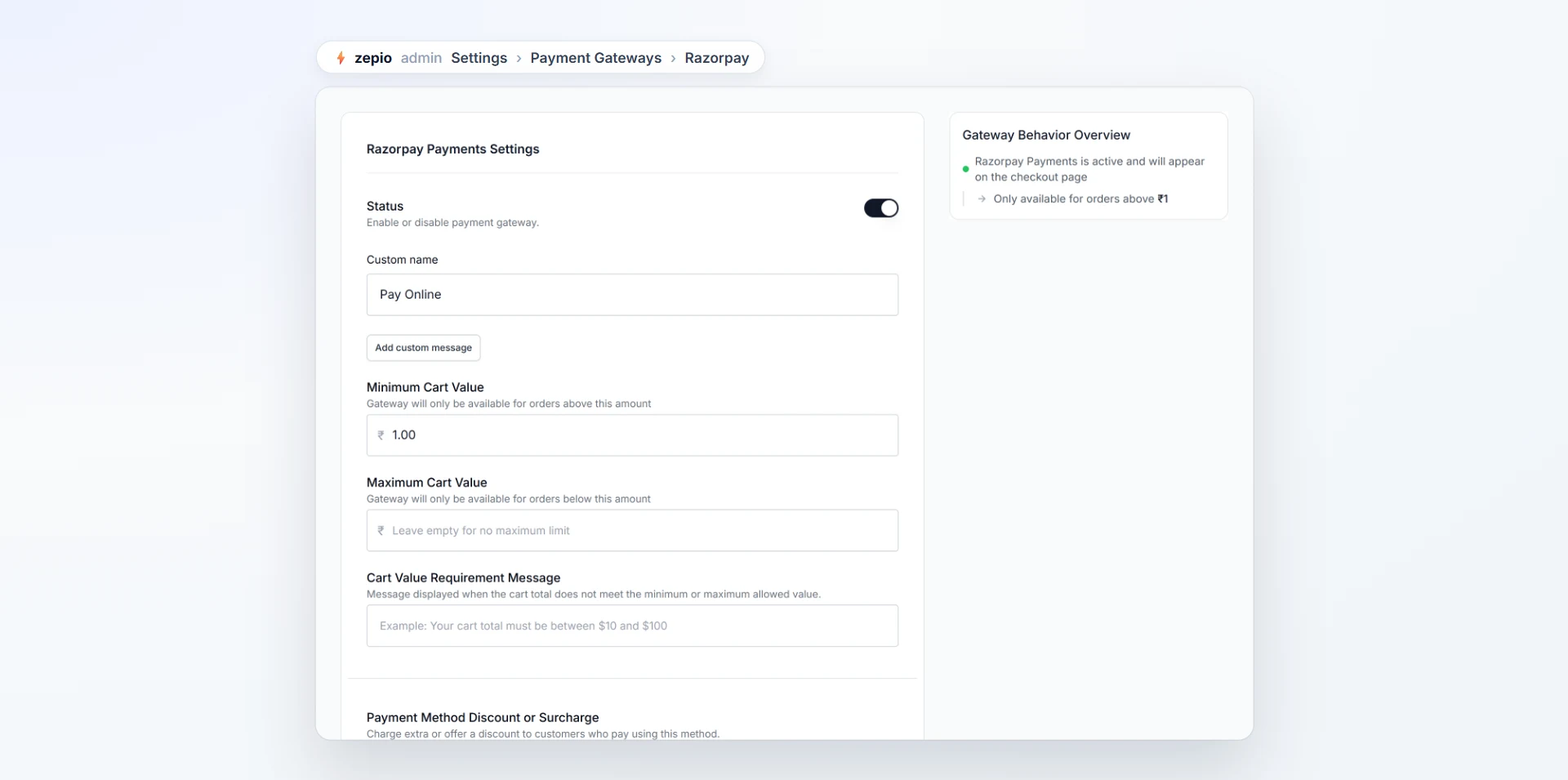
Task: Click the zepio lightning bolt logo icon
Action: [341, 58]
